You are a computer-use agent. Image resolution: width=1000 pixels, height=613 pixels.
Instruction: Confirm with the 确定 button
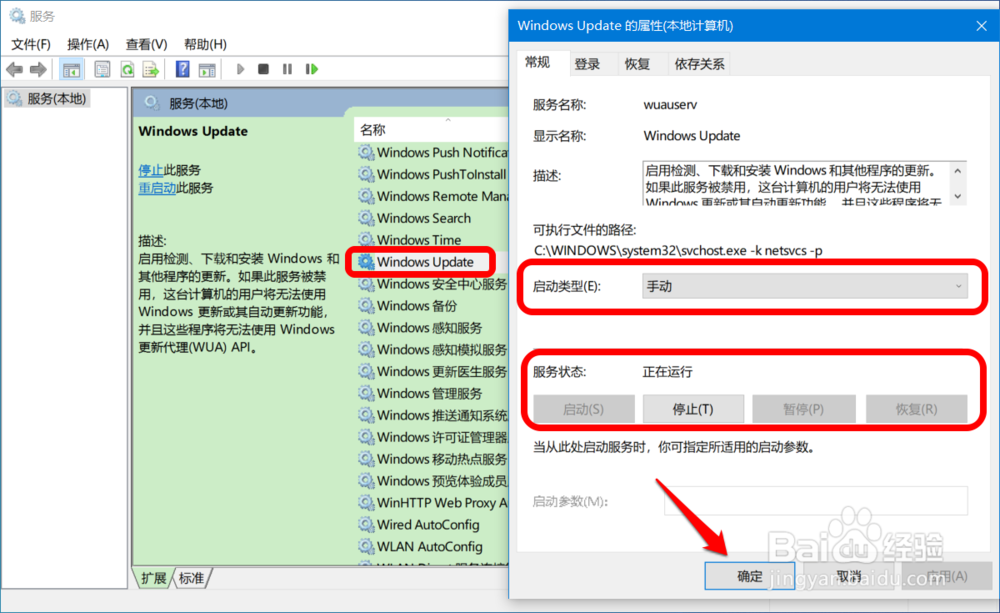click(750, 576)
